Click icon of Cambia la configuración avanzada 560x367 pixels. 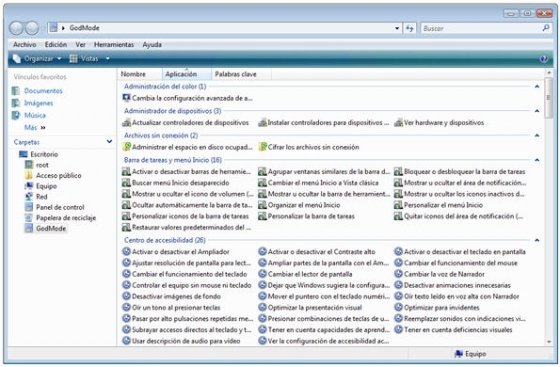126,98
